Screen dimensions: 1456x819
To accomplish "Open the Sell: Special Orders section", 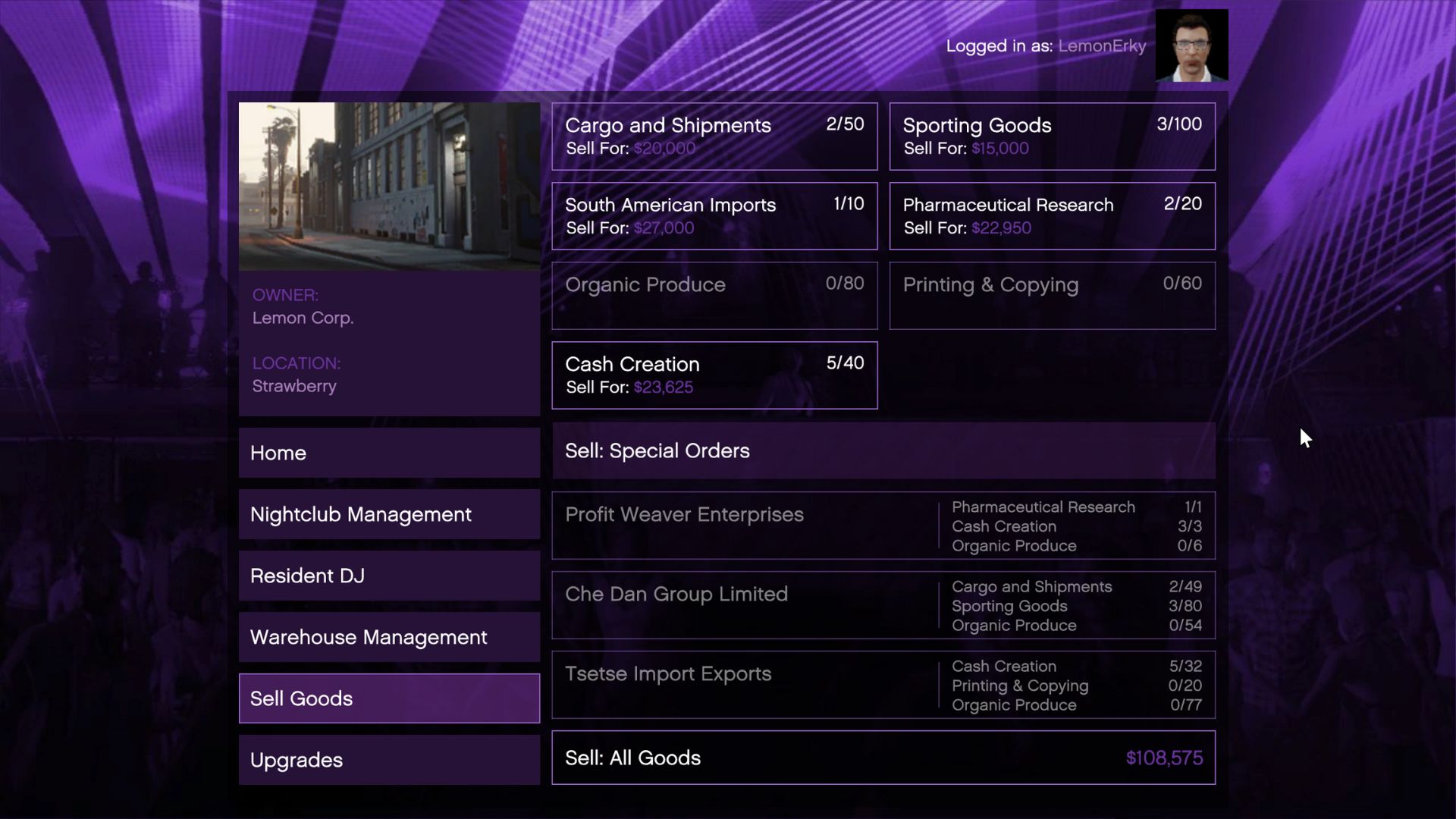I will [x=883, y=450].
